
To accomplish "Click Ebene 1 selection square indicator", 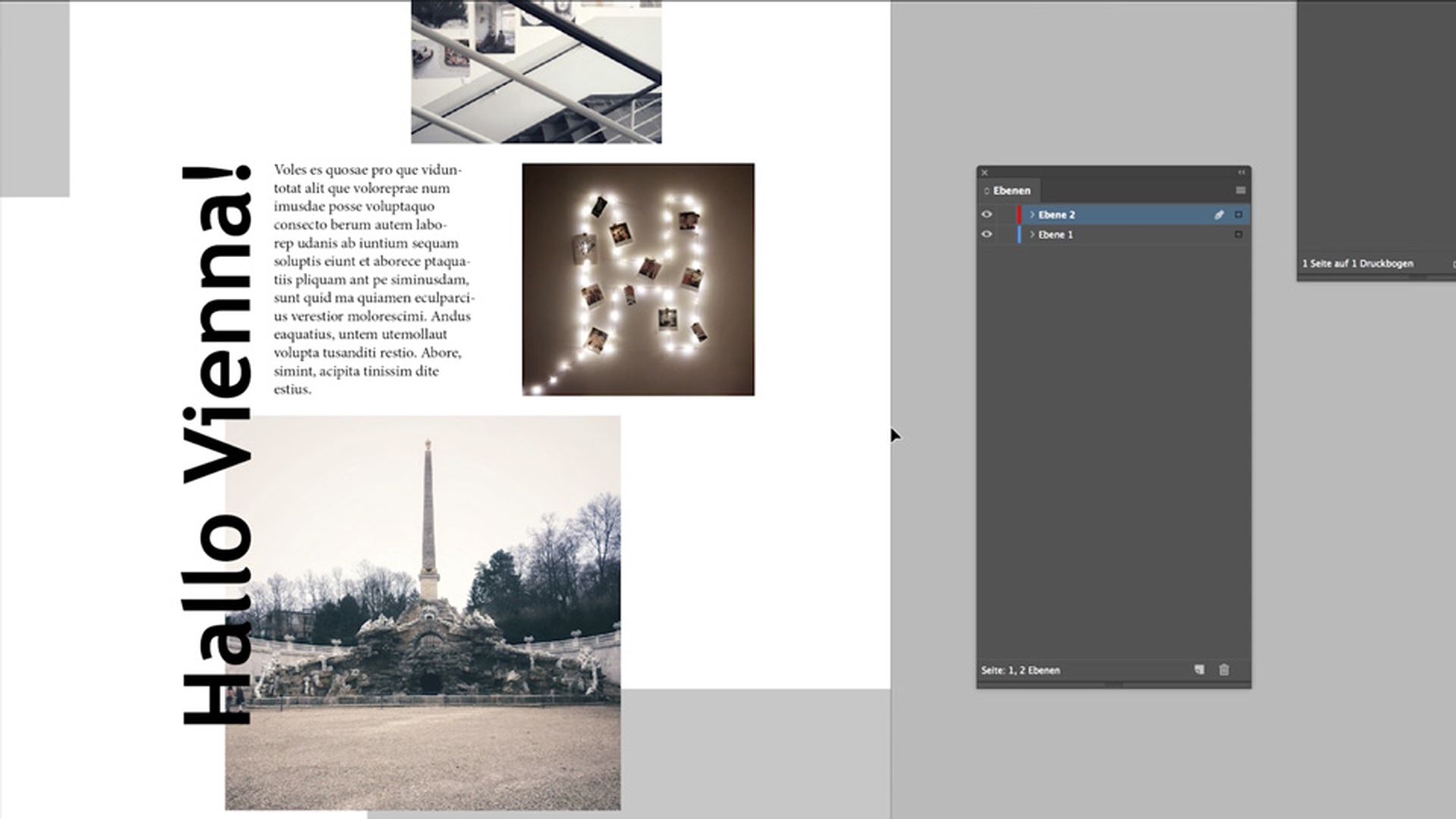I will point(1238,234).
